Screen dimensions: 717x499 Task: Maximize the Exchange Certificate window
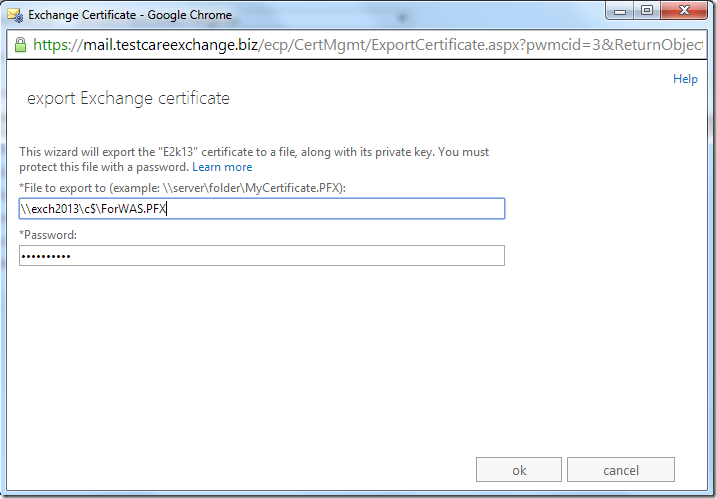[647, 11]
